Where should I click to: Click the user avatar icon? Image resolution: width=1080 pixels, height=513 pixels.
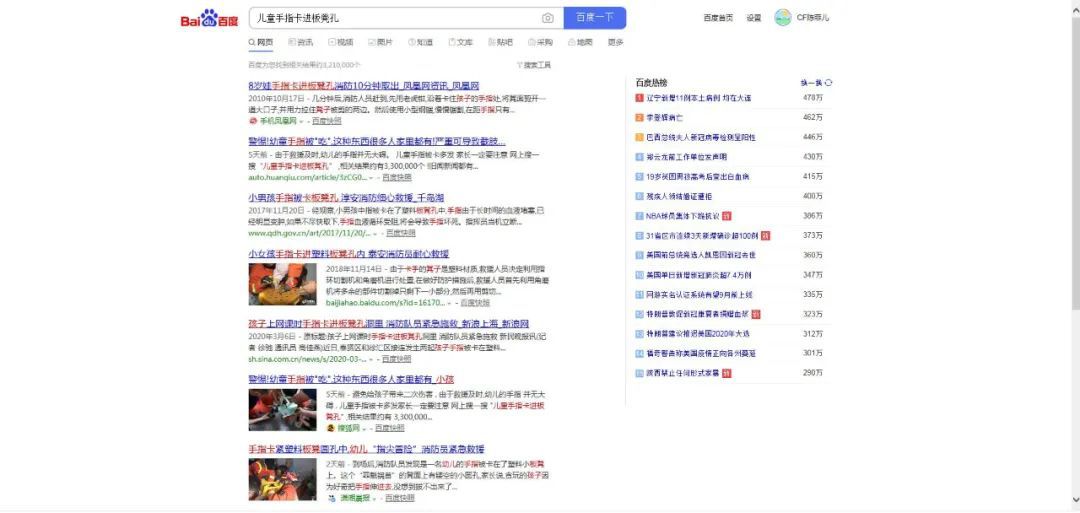pos(782,18)
